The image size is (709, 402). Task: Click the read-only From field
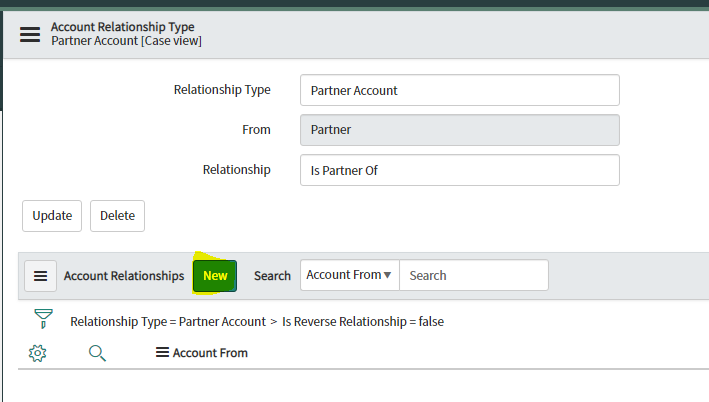tap(459, 130)
